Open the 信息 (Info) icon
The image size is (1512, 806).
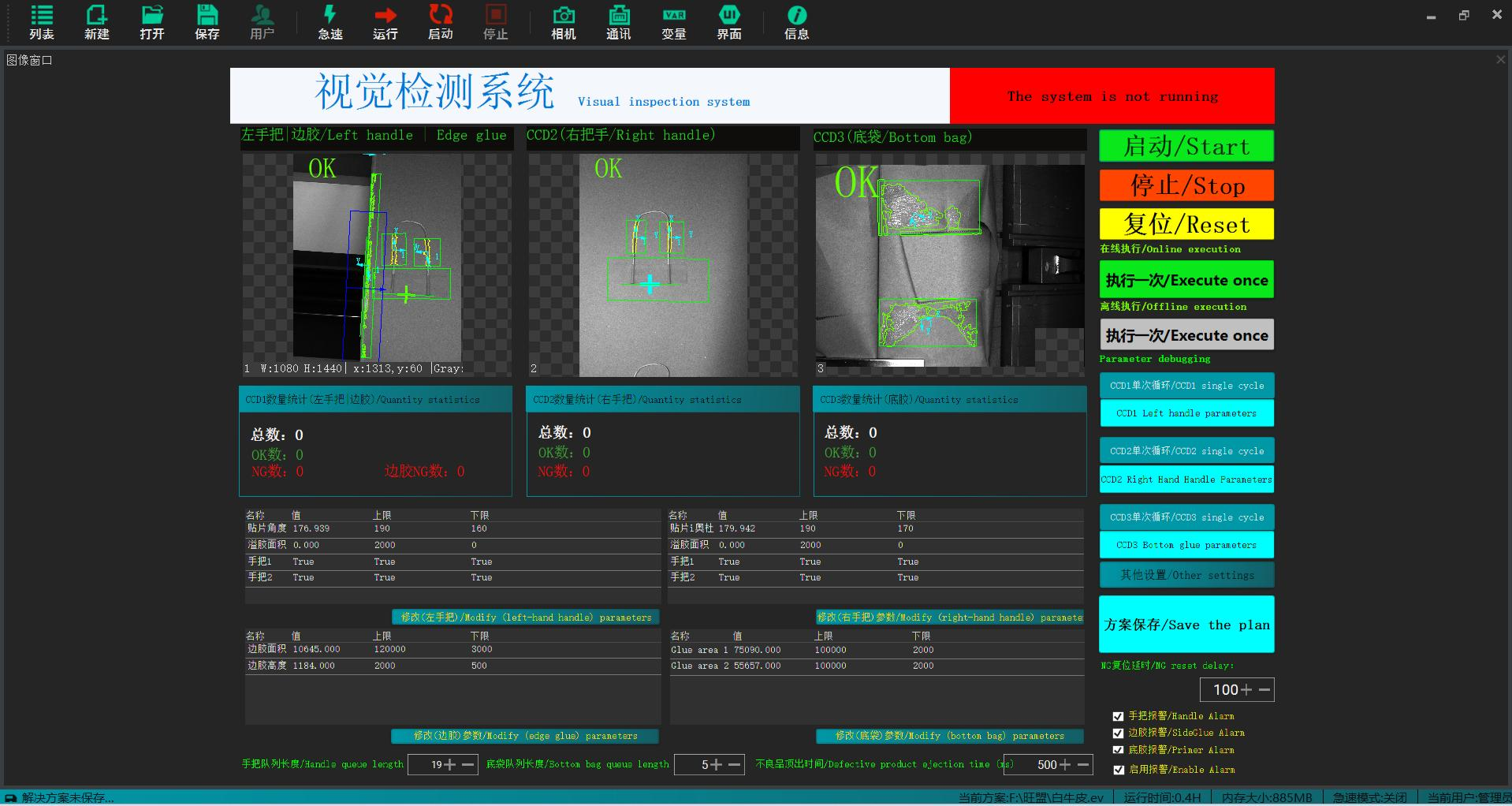[797, 22]
